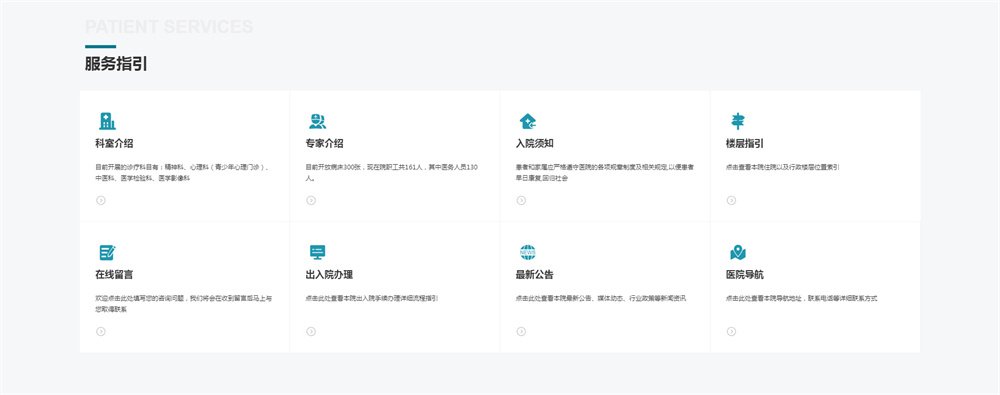The width and height of the screenshot is (1000, 395).
Task: Select the 医院导航 heading
Action: (x=745, y=275)
